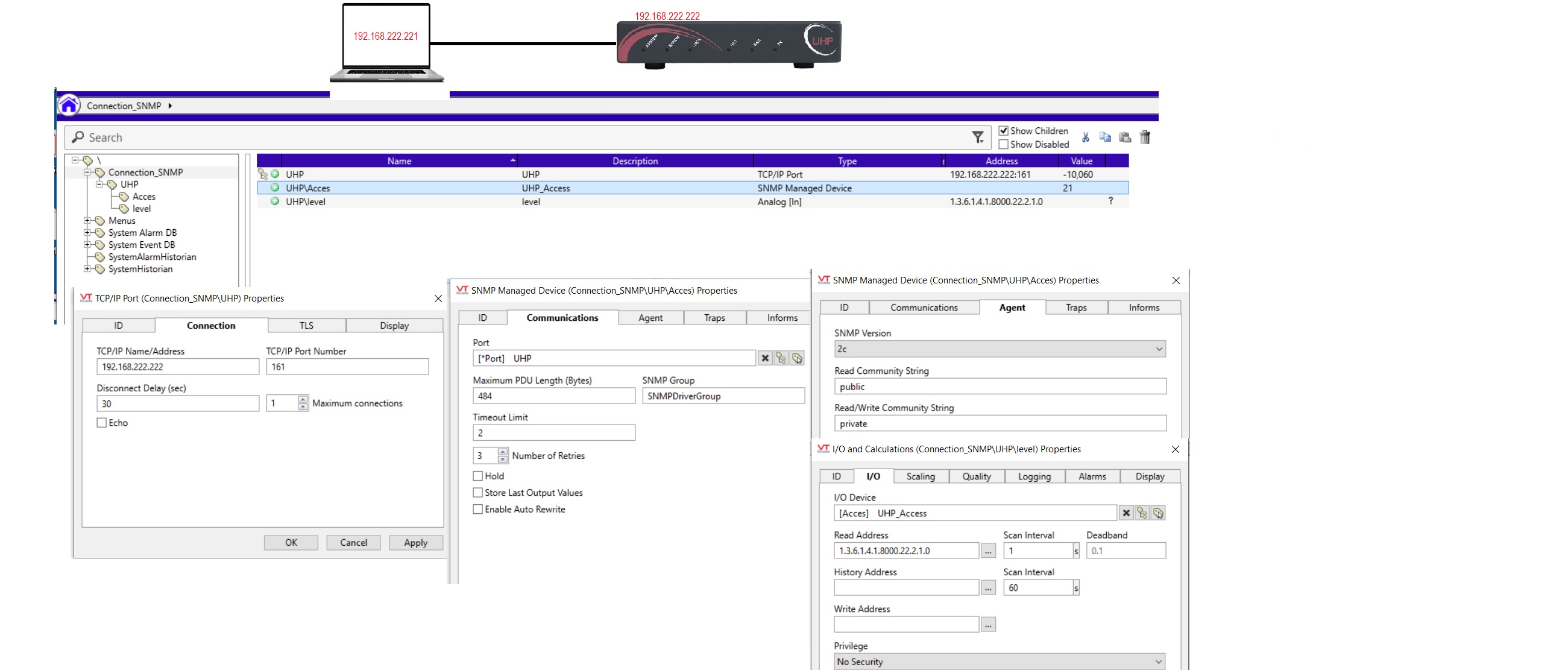Switch to the TLS tab
This screenshot has height=670, width=1568.
click(306, 326)
